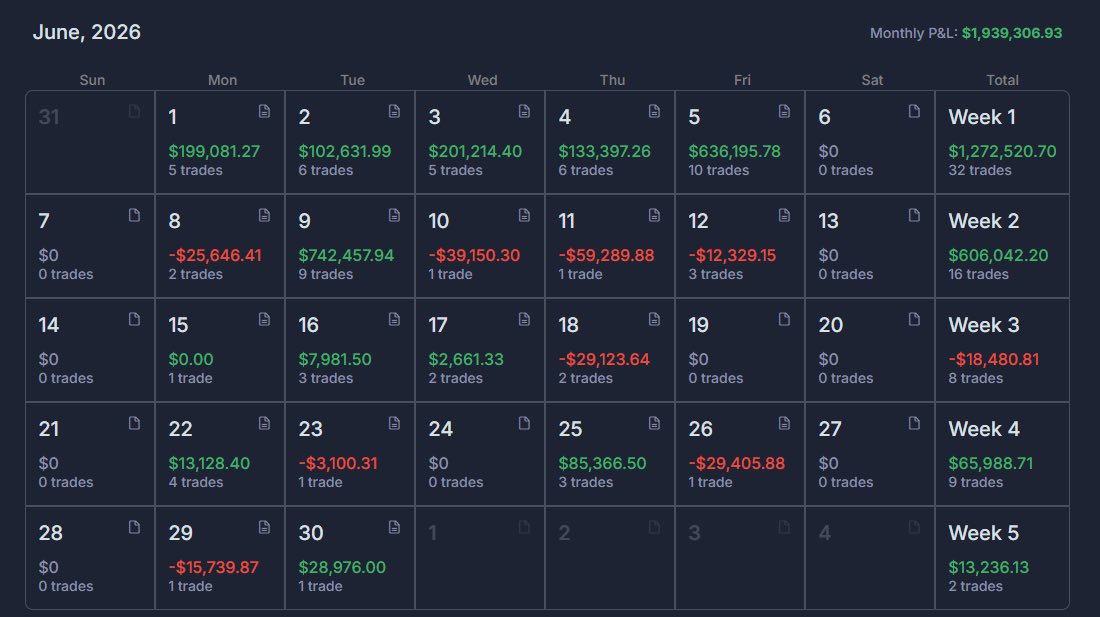The image size is (1100, 617).
Task: Open the note icon on June 23
Action: 394,423
